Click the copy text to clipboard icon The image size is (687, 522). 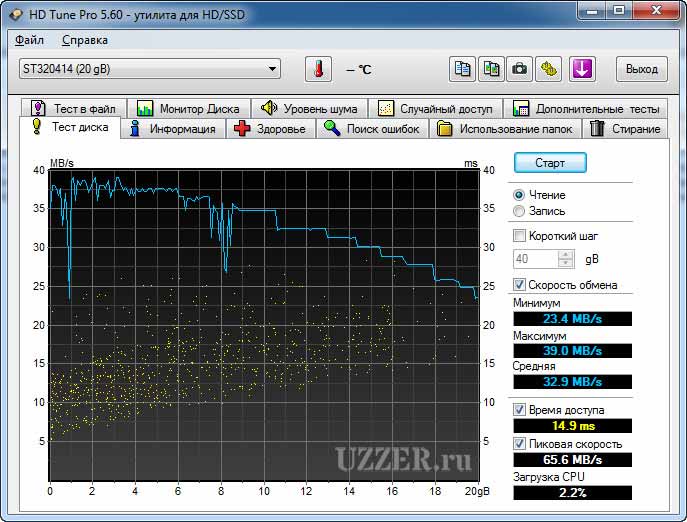(462, 69)
